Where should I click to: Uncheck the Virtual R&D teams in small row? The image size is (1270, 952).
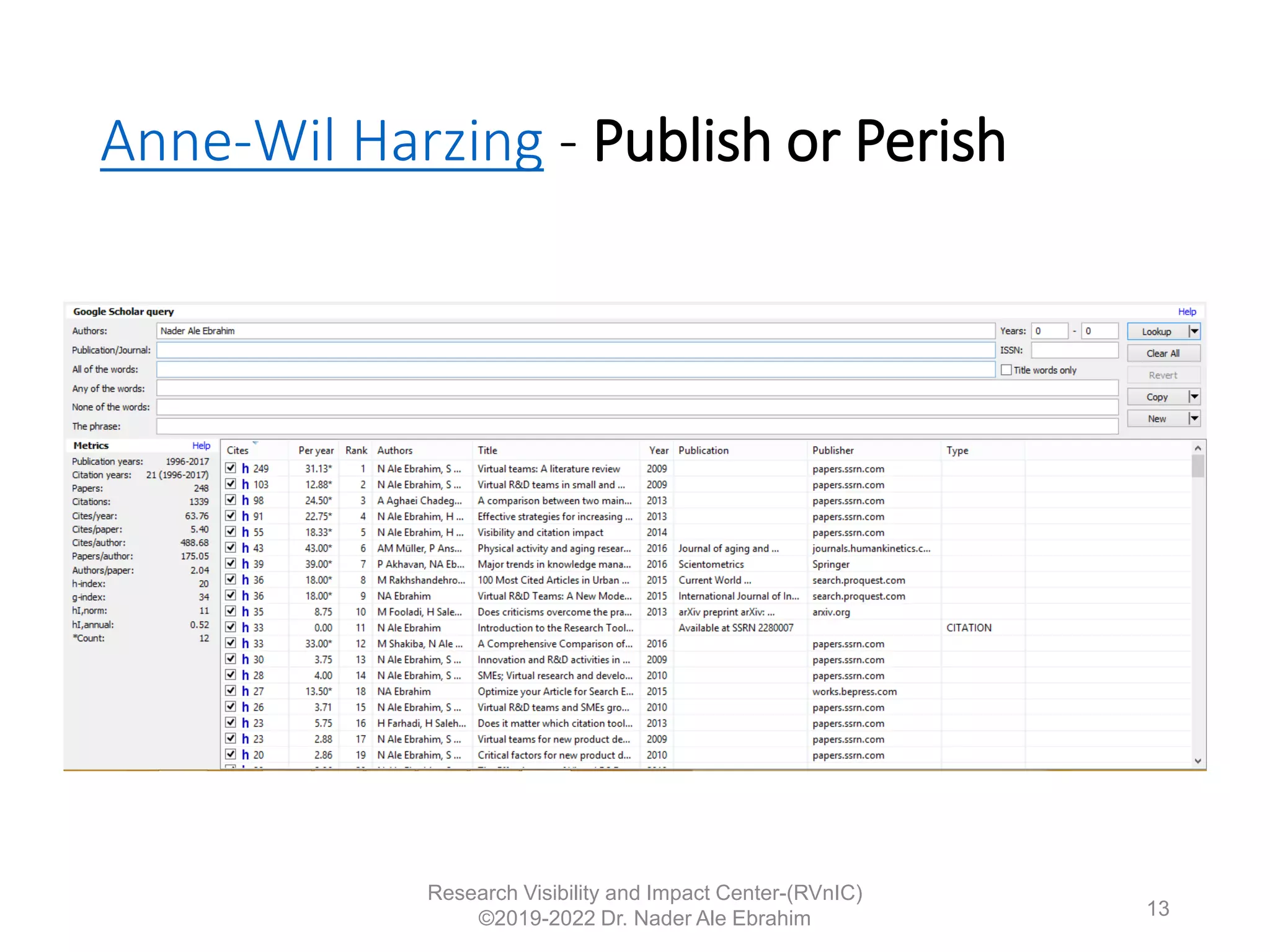click(x=231, y=484)
